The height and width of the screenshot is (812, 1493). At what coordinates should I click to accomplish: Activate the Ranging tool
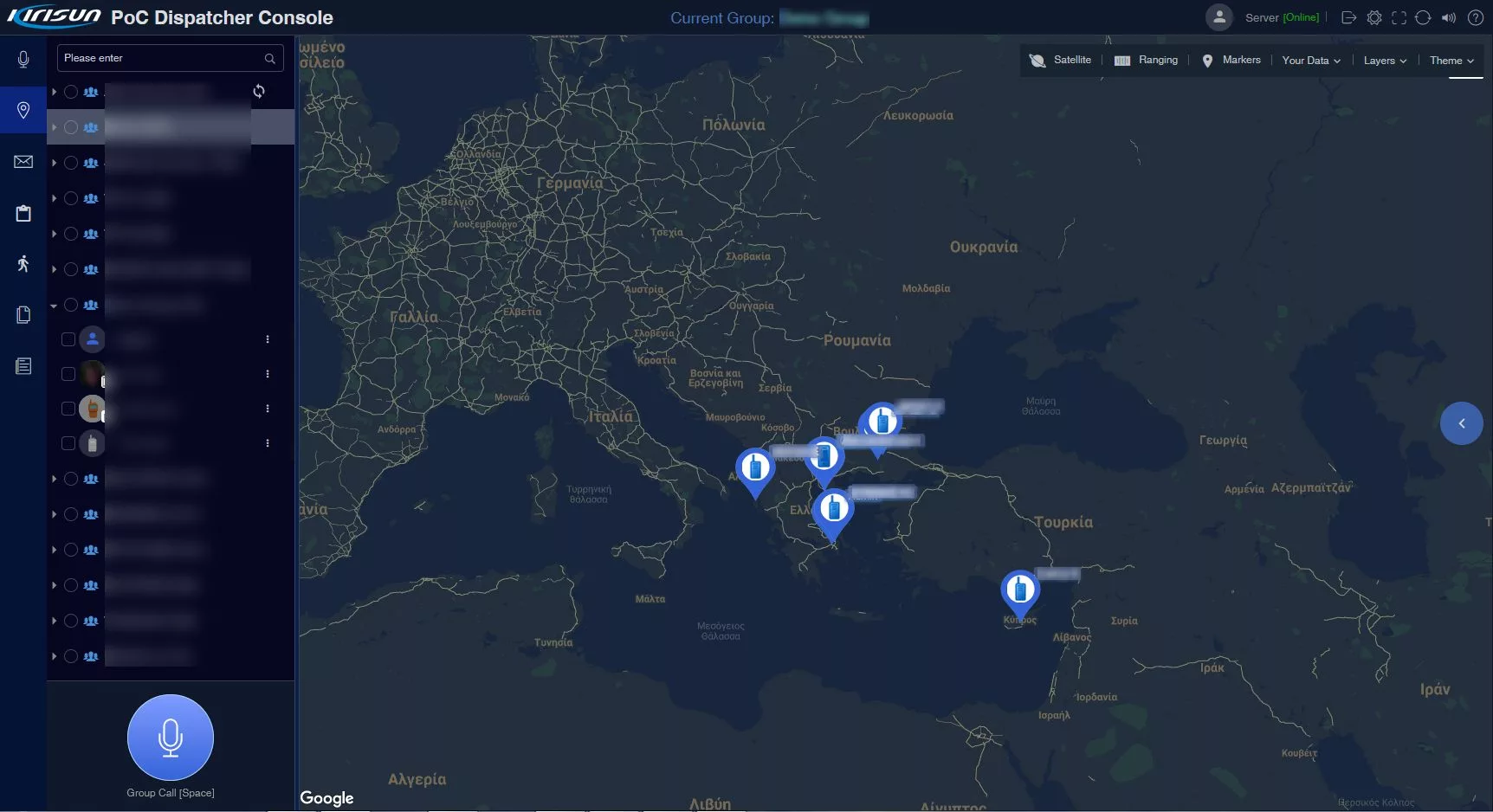point(1146,60)
